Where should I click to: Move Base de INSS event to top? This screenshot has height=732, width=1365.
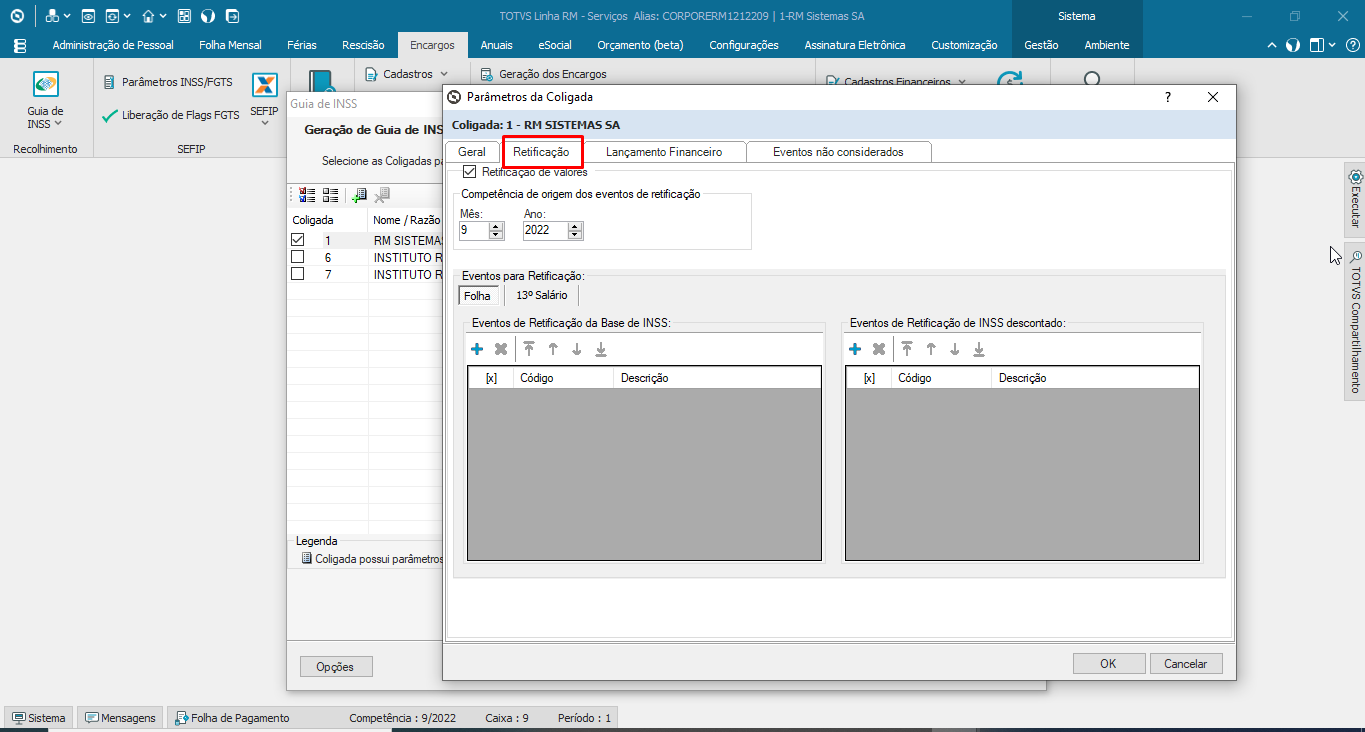529,349
